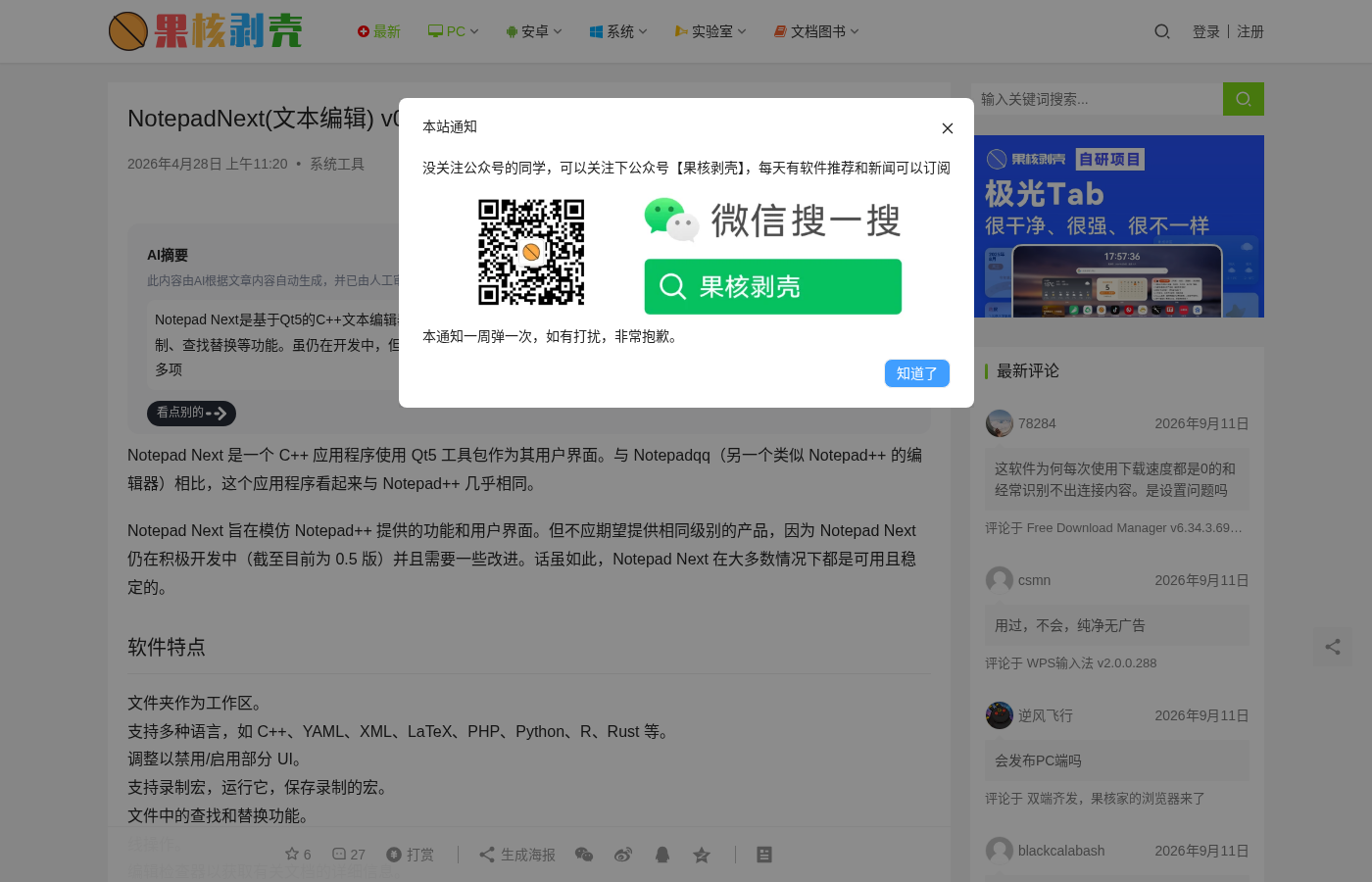Click the comment about 下载速度都是0
This screenshot has height=882, width=1372.
(1115, 479)
